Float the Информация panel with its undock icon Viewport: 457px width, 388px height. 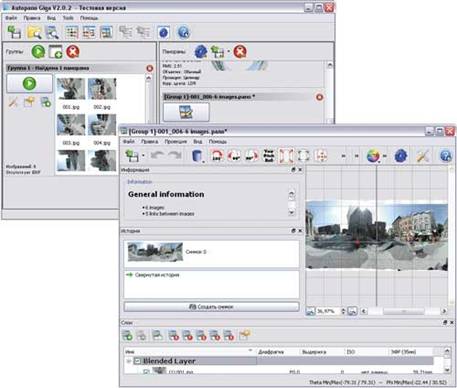293,170
